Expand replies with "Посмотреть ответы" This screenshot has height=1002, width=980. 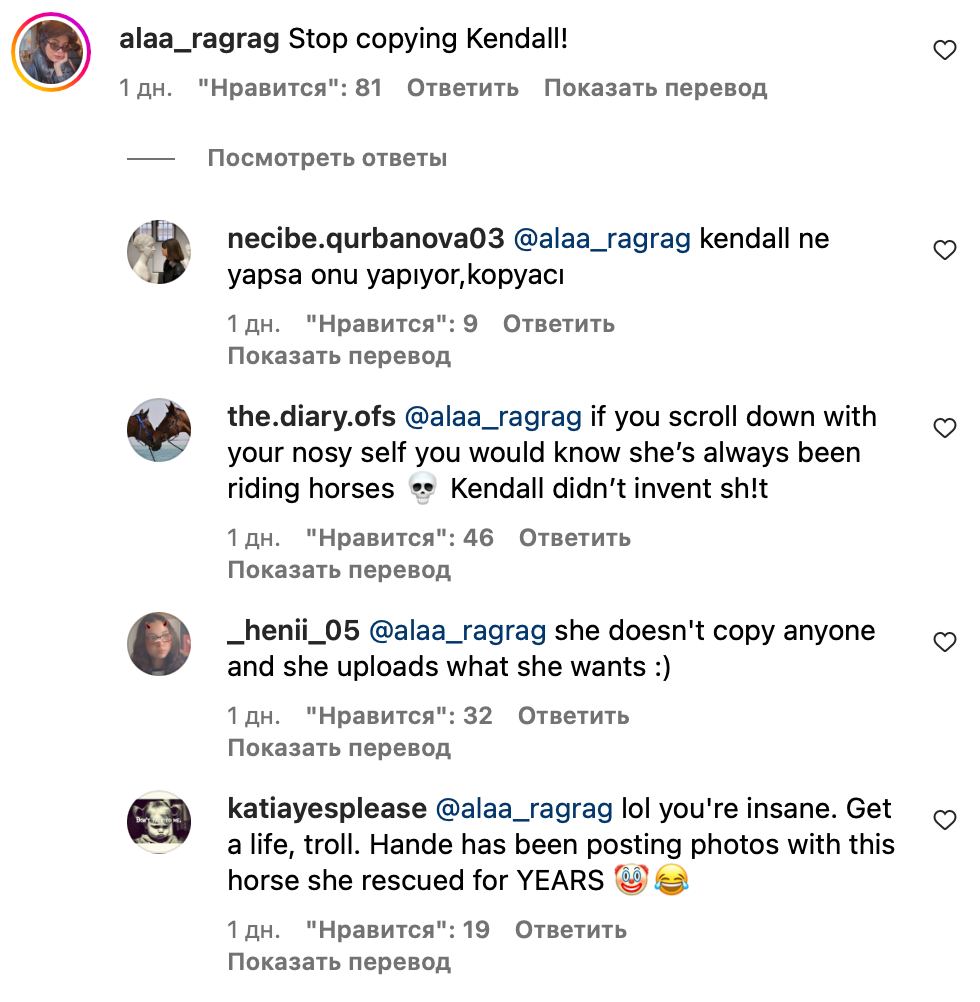click(327, 158)
